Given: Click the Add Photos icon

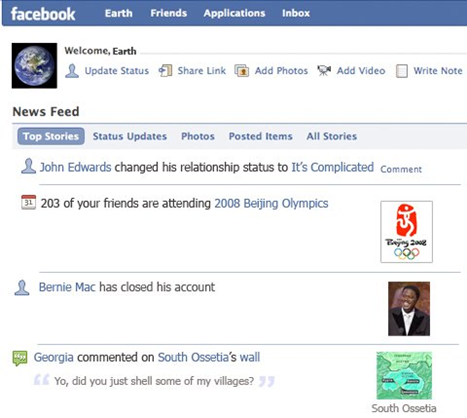Looking at the screenshot, I should tap(242, 71).
